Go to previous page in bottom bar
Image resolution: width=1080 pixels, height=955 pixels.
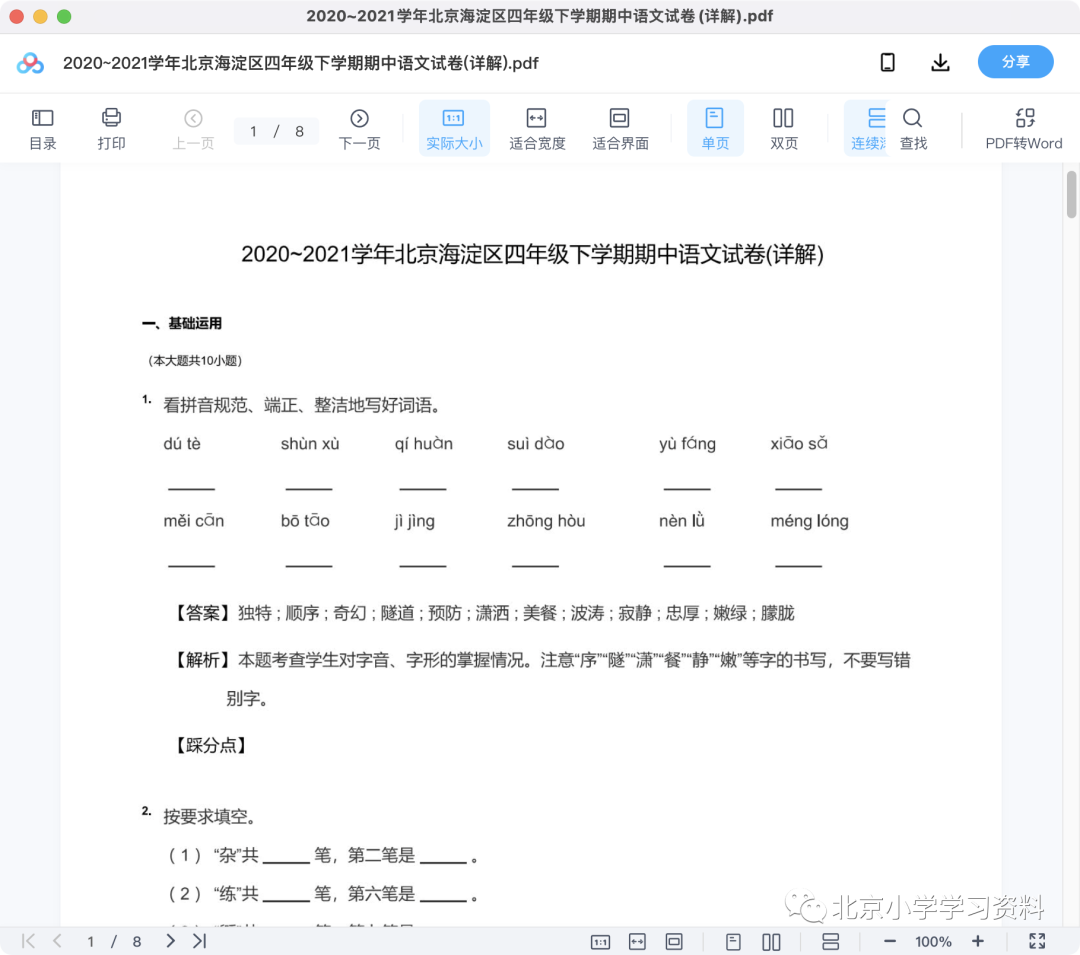coord(57,941)
